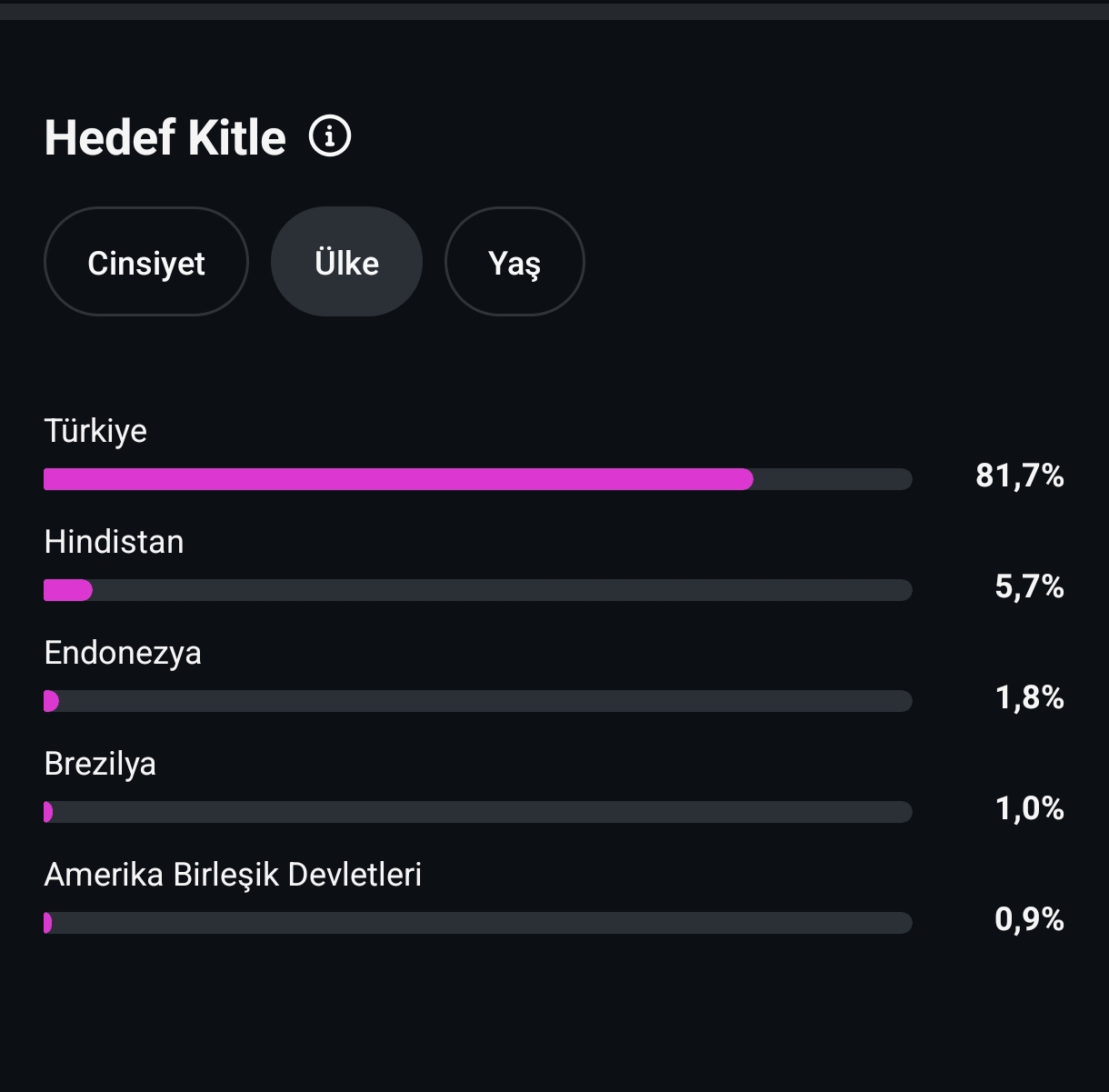Select the Endonezya country label
Screen dimensions: 1109x1092
tap(123, 653)
